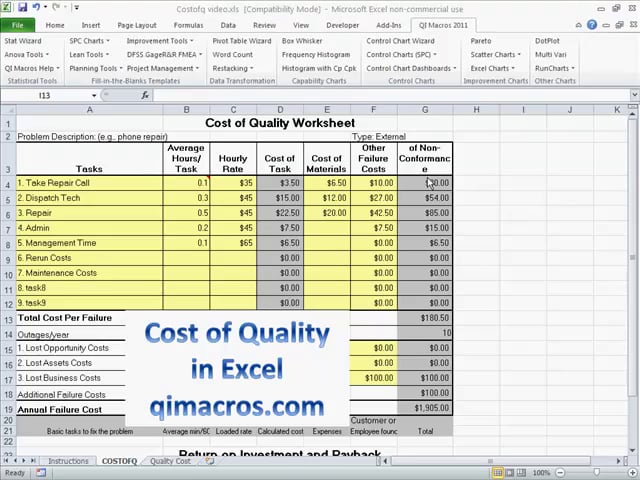Click the Frequency Histogram button
Viewport: 640px width, 480px height.
pyautogui.click(x=316, y=55)
